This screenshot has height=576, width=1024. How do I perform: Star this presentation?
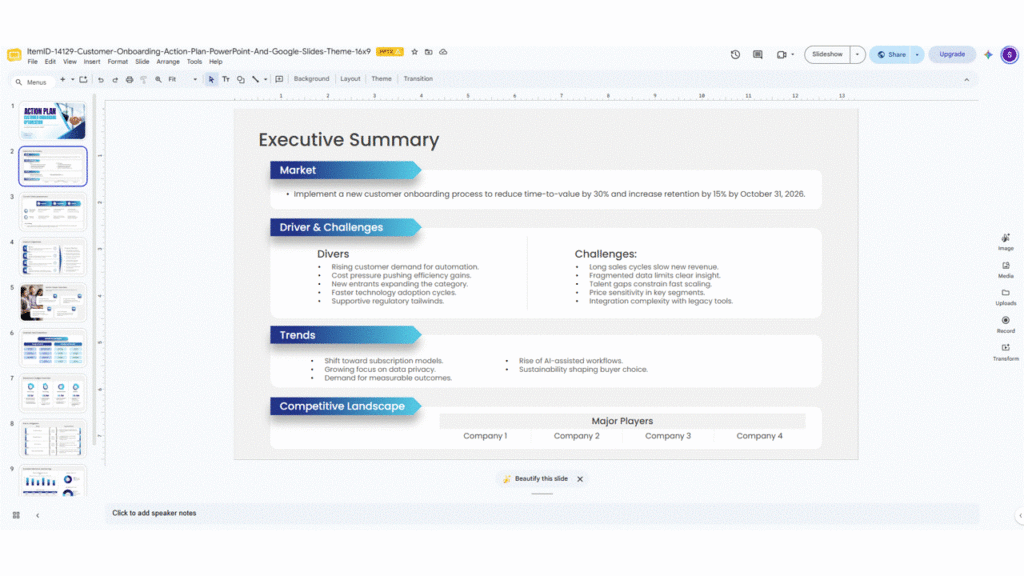(x=414, y=52)
